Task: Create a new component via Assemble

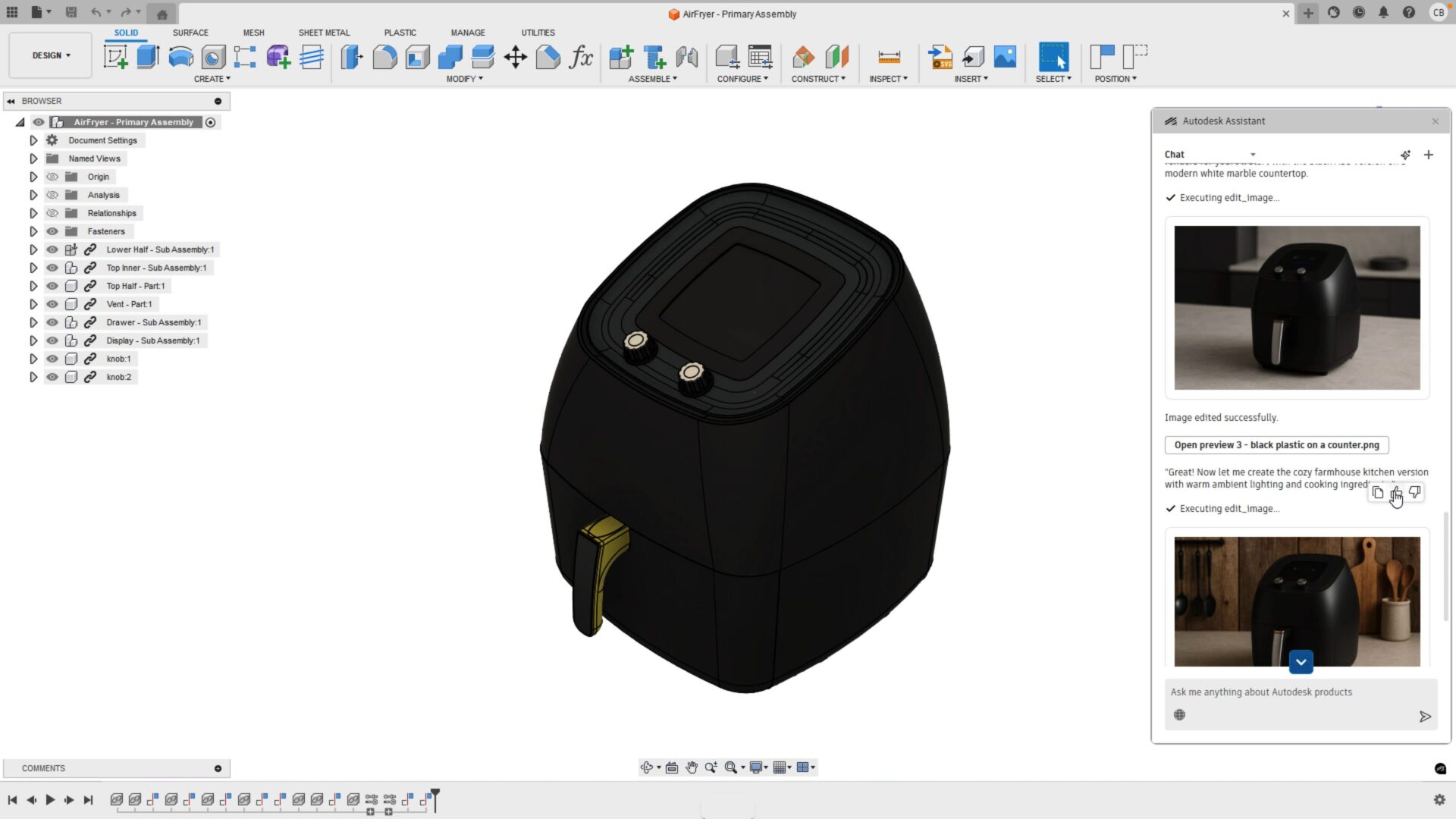Action: pos(622,57)
